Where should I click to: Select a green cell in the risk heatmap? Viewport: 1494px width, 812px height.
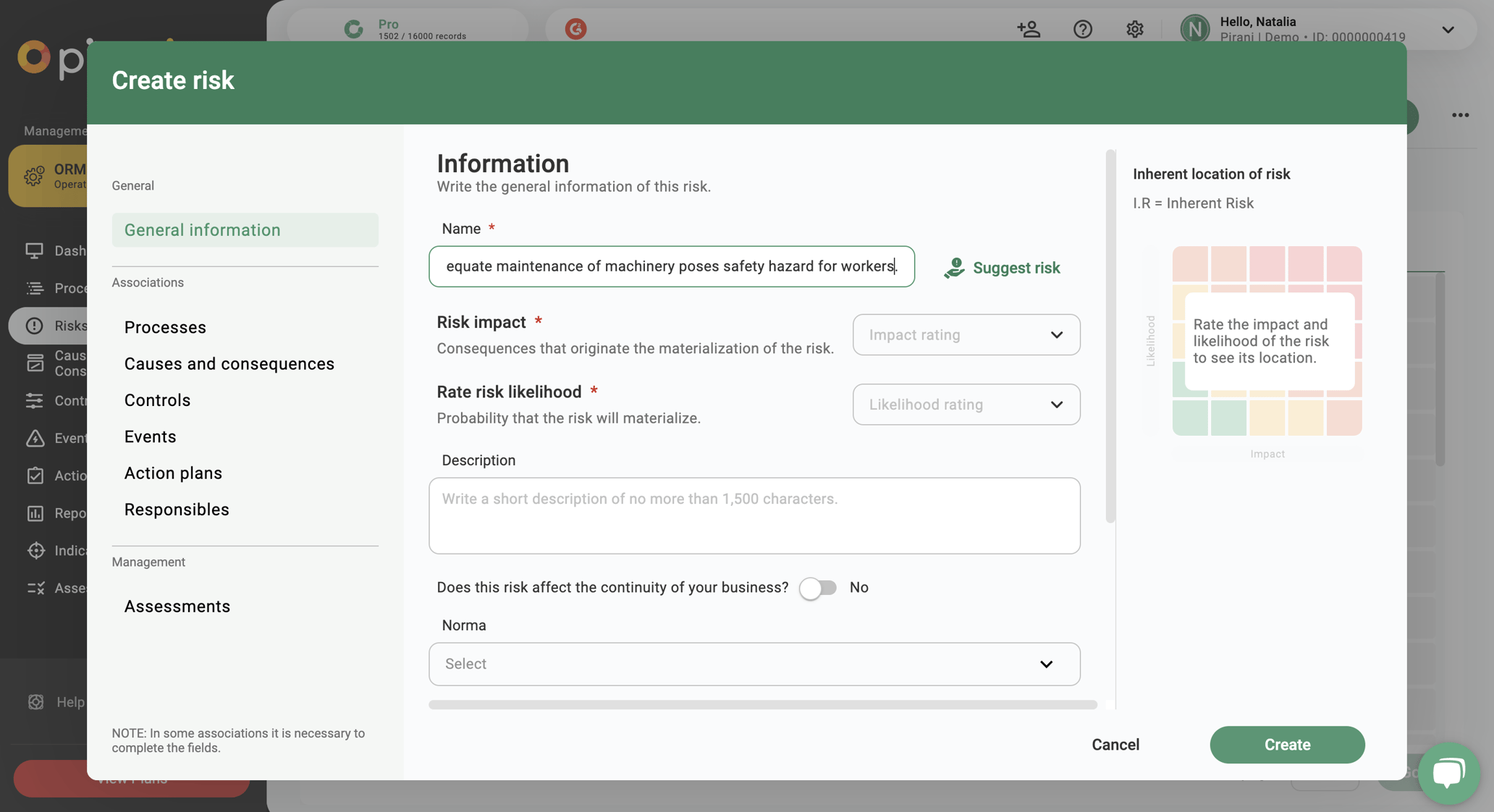(x=1190, y=418)
